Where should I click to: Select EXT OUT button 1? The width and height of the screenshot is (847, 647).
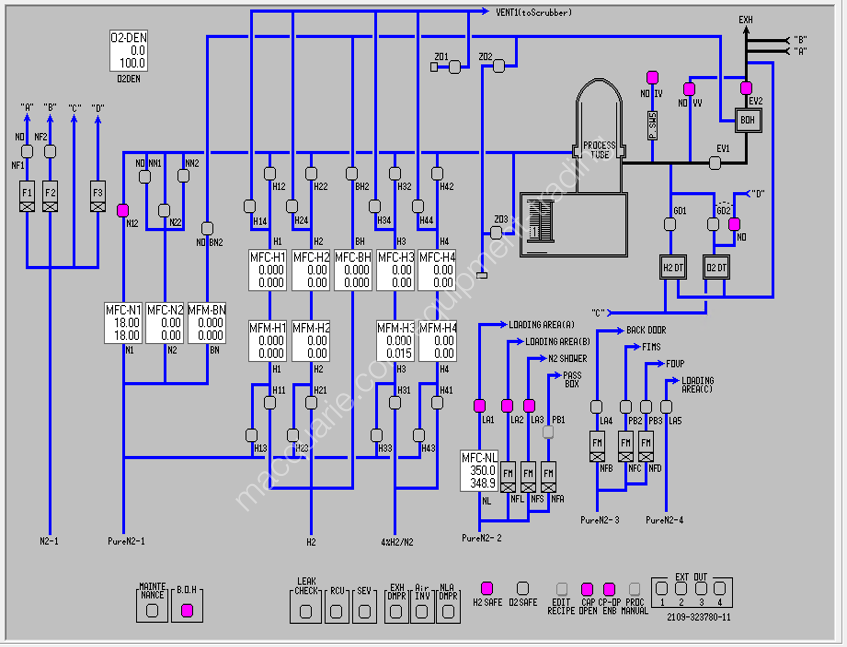(662, 588)
